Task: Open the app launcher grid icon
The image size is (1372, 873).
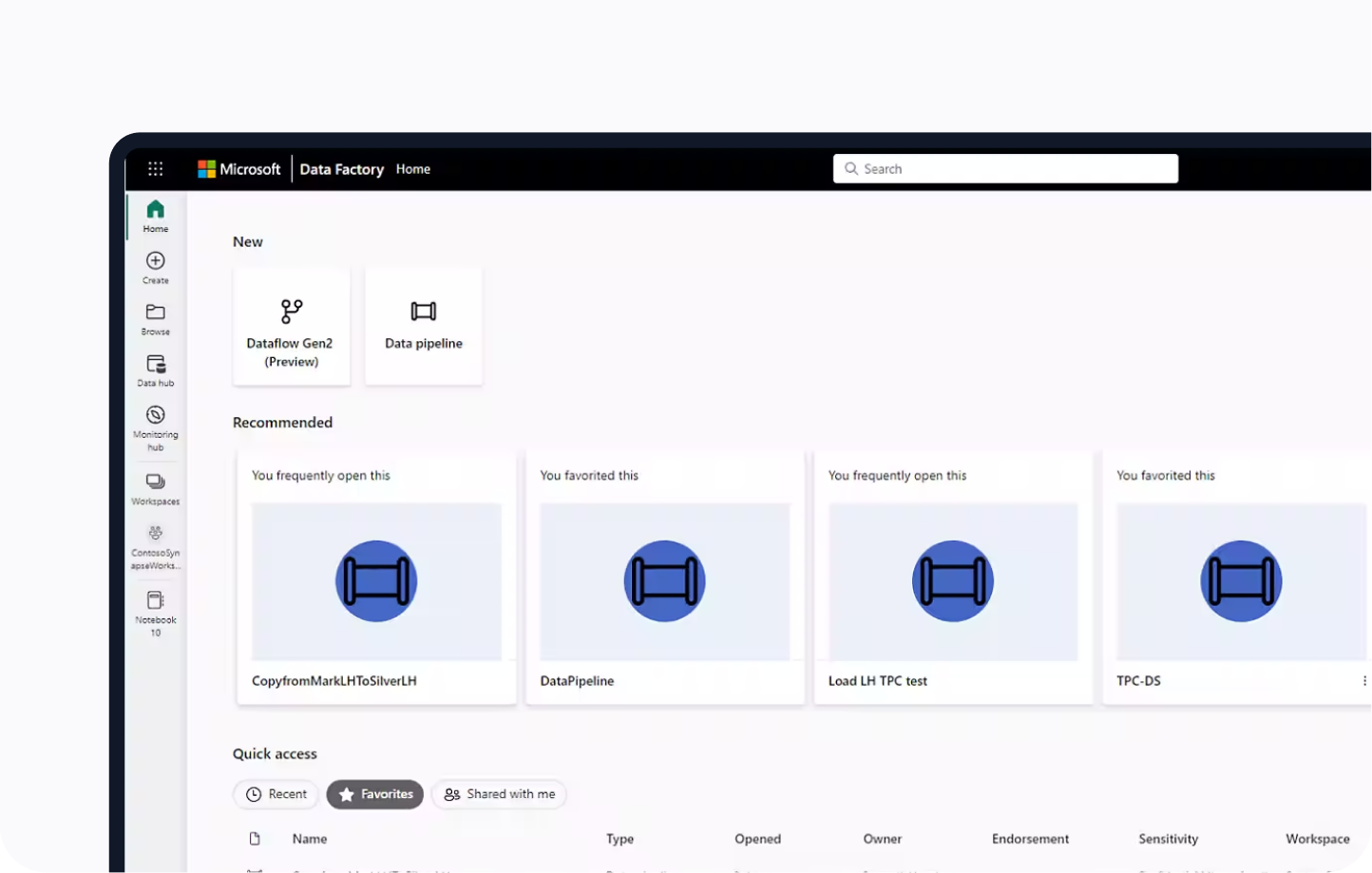Action: (156, 169)
